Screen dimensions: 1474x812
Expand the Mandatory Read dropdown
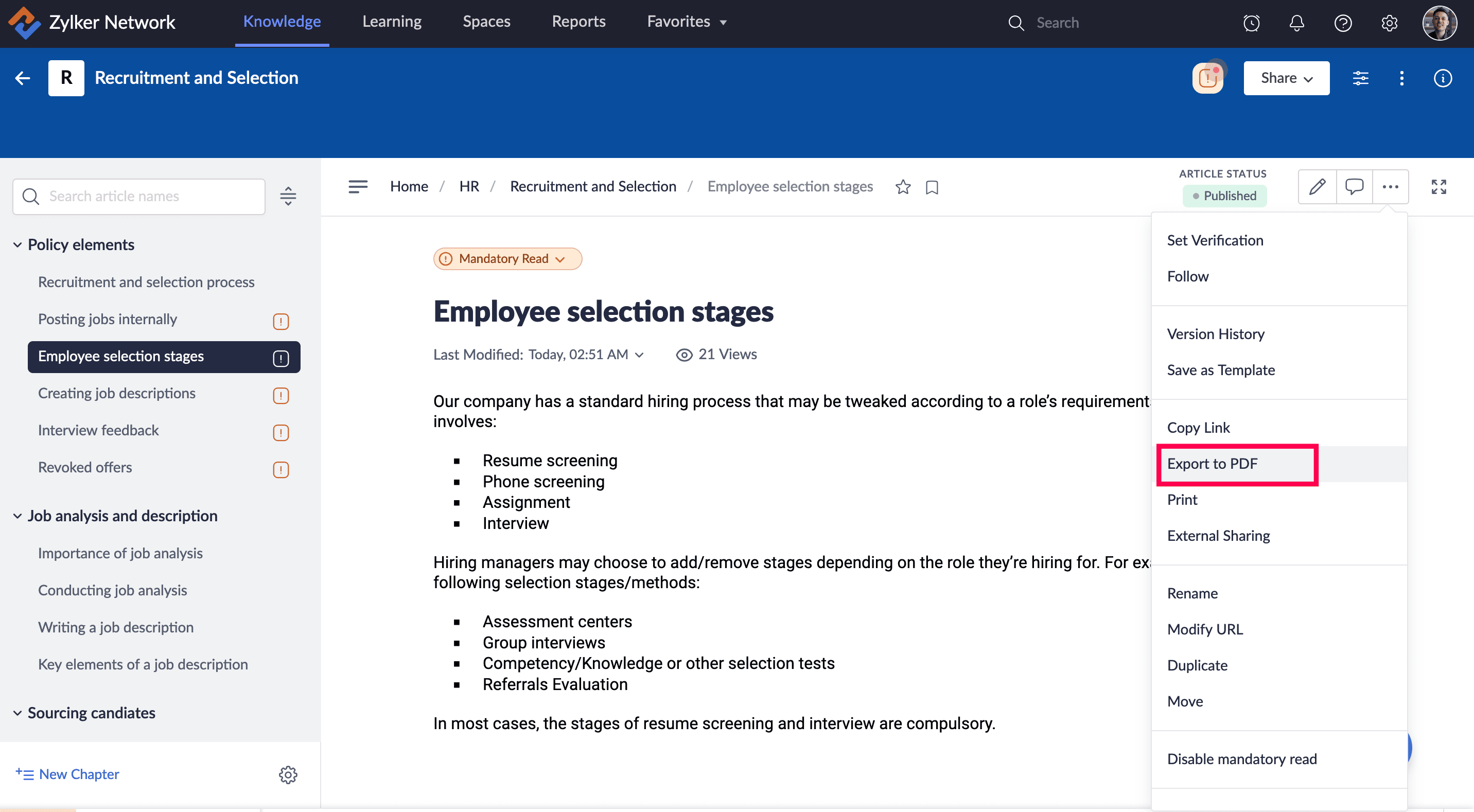click(507, 259)
